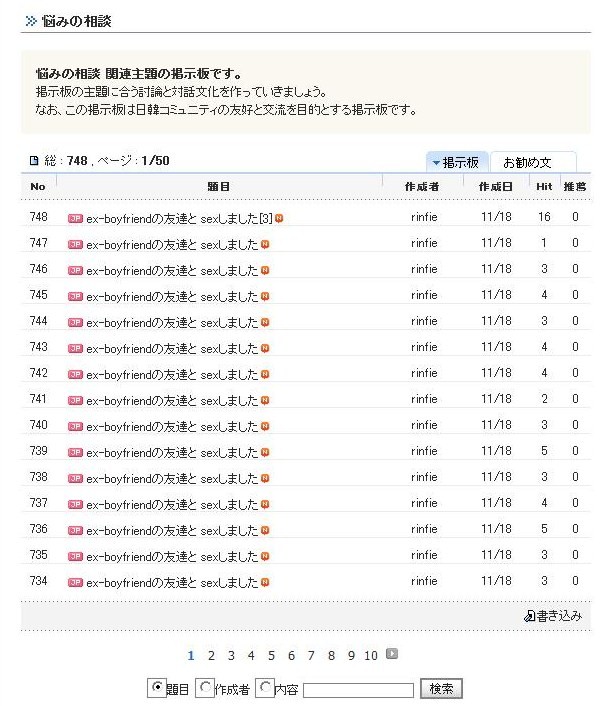
Task: Sort by the Hit column header
Action: (543, 186)
